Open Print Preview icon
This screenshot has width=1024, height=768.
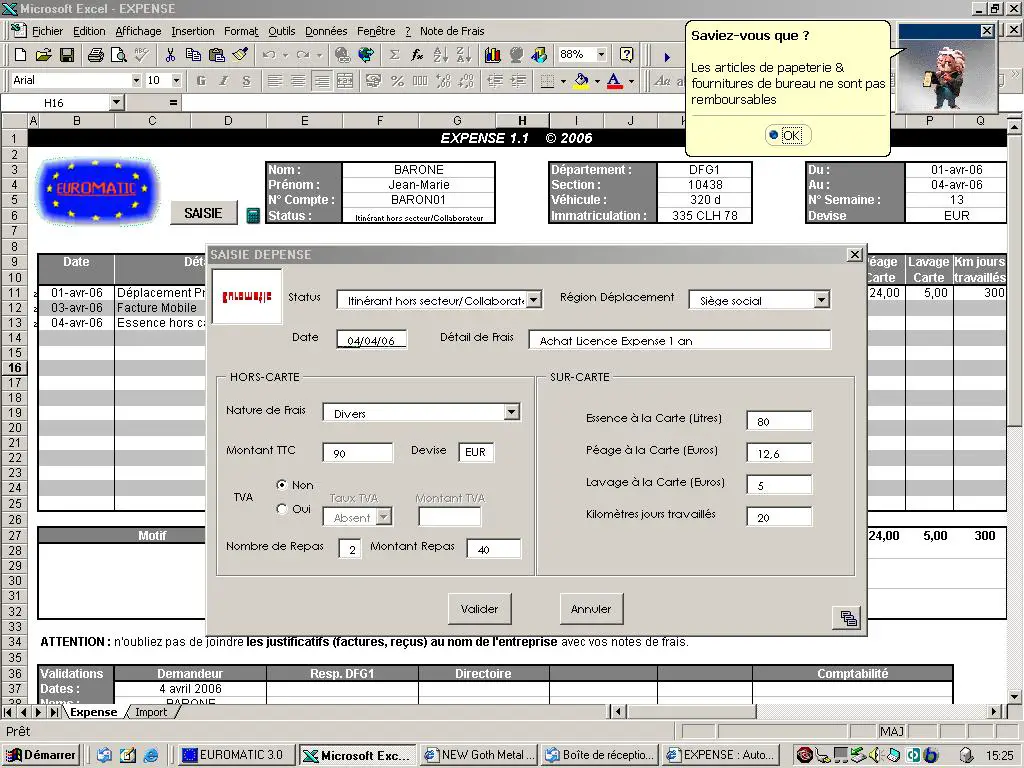click(x=118, y=56)
